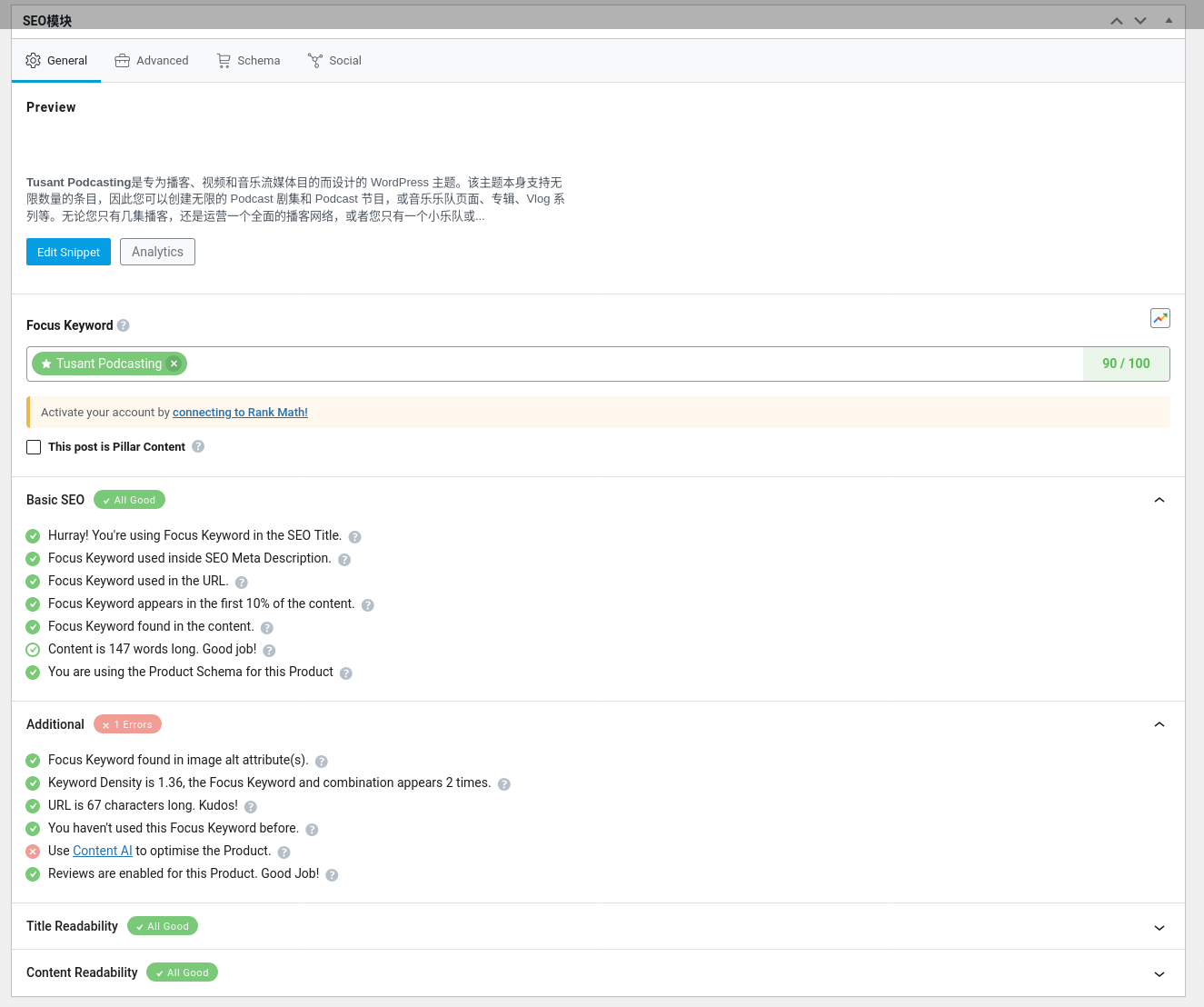Image resolution: width=1204 pixels, height=1007 pixels.
Task: Collapse the Basic SEO section
Action: (x=1159, y=500)
